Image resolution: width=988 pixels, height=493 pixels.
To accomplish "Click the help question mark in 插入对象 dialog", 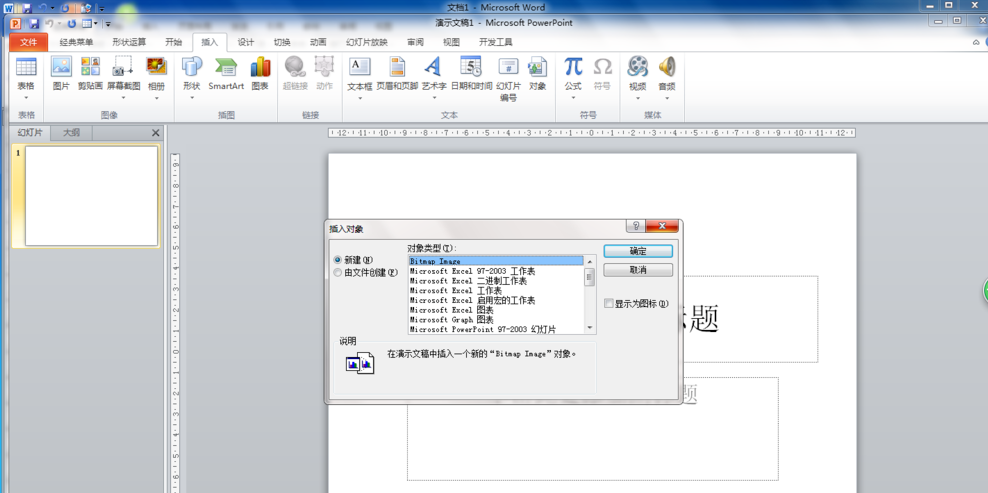I will click(x=635, y=226).
